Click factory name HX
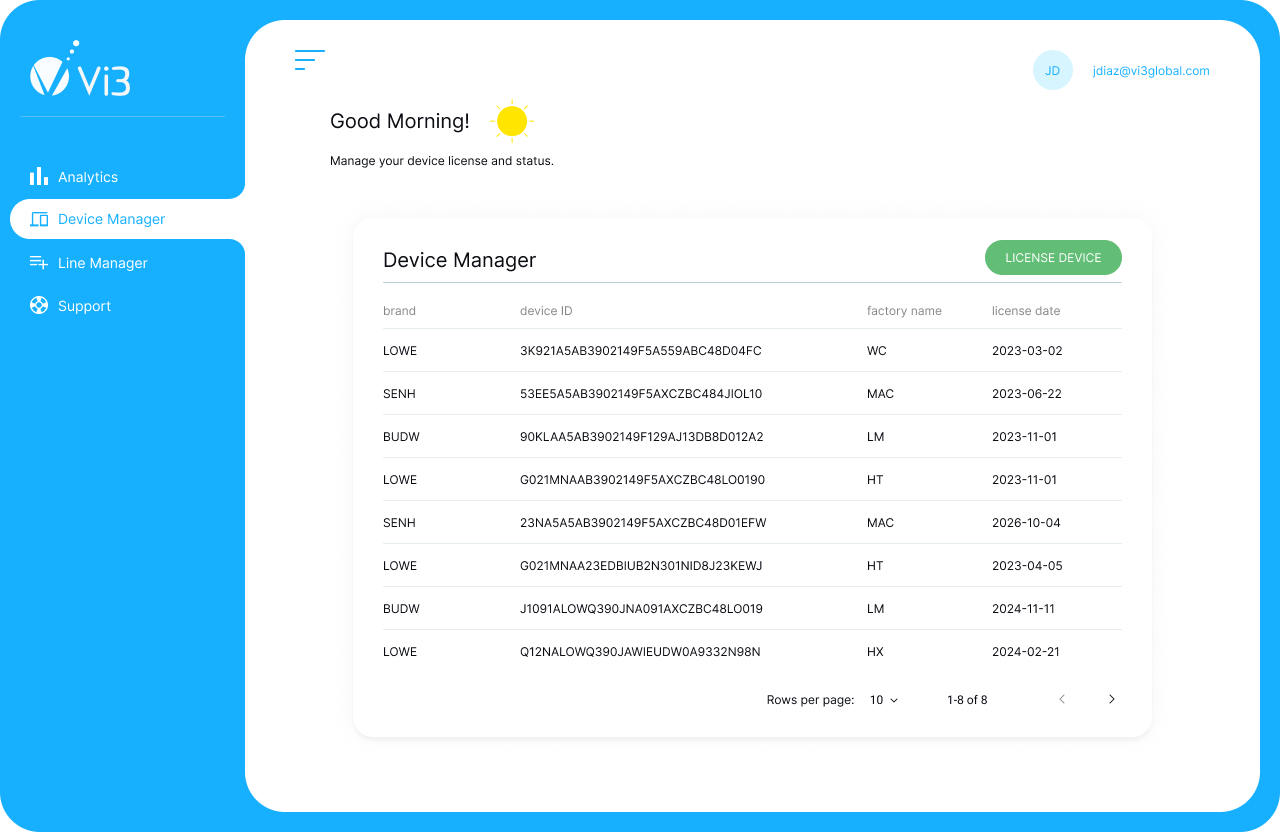 (875, 652)
